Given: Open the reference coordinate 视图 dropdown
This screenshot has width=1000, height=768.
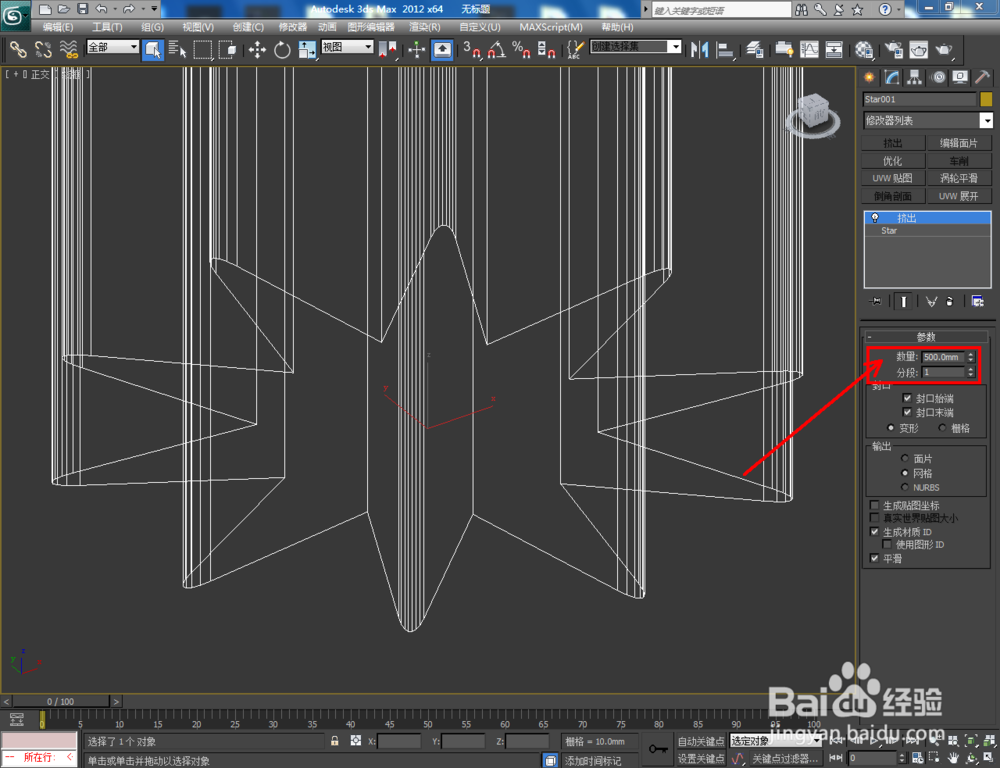Looking at the screenshot, I should click(347, 47).
